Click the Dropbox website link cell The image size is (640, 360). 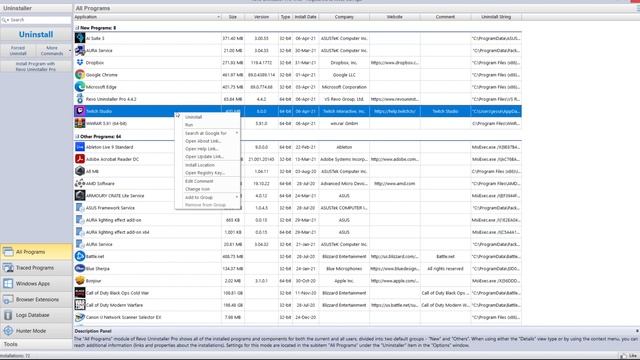(x=395, y=62)
